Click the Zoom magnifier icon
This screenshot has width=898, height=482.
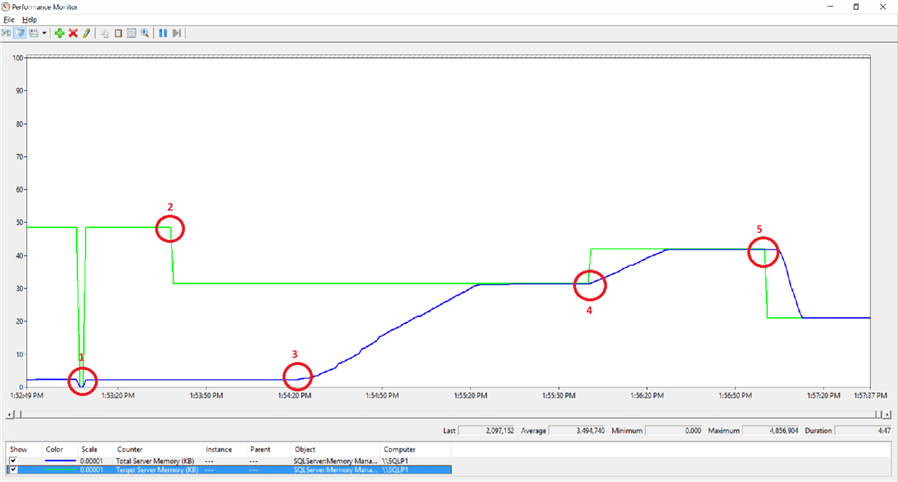(145, 33)
